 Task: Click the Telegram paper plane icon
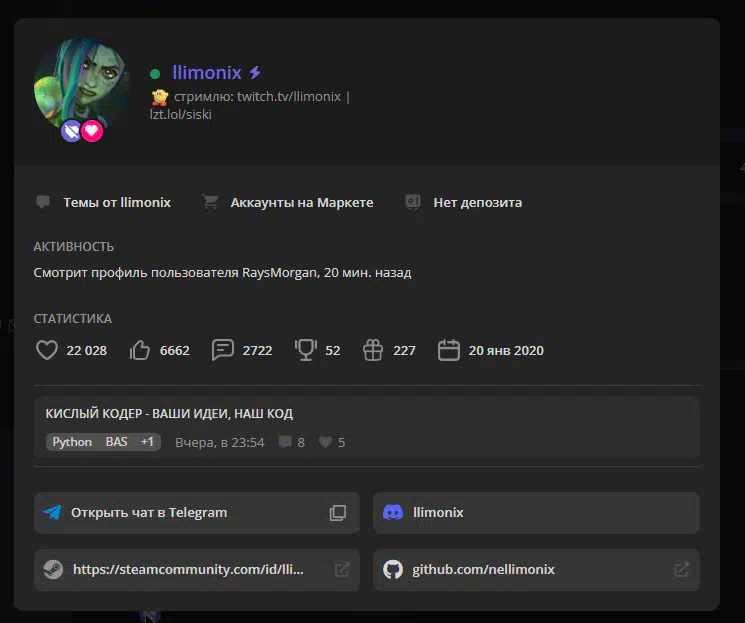pos(53,512)
